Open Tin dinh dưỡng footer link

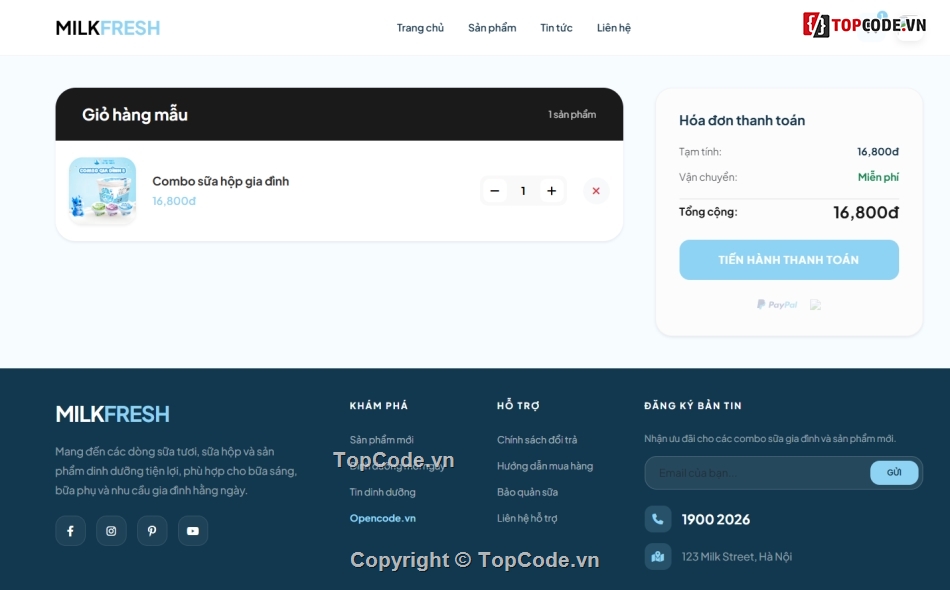382,492
